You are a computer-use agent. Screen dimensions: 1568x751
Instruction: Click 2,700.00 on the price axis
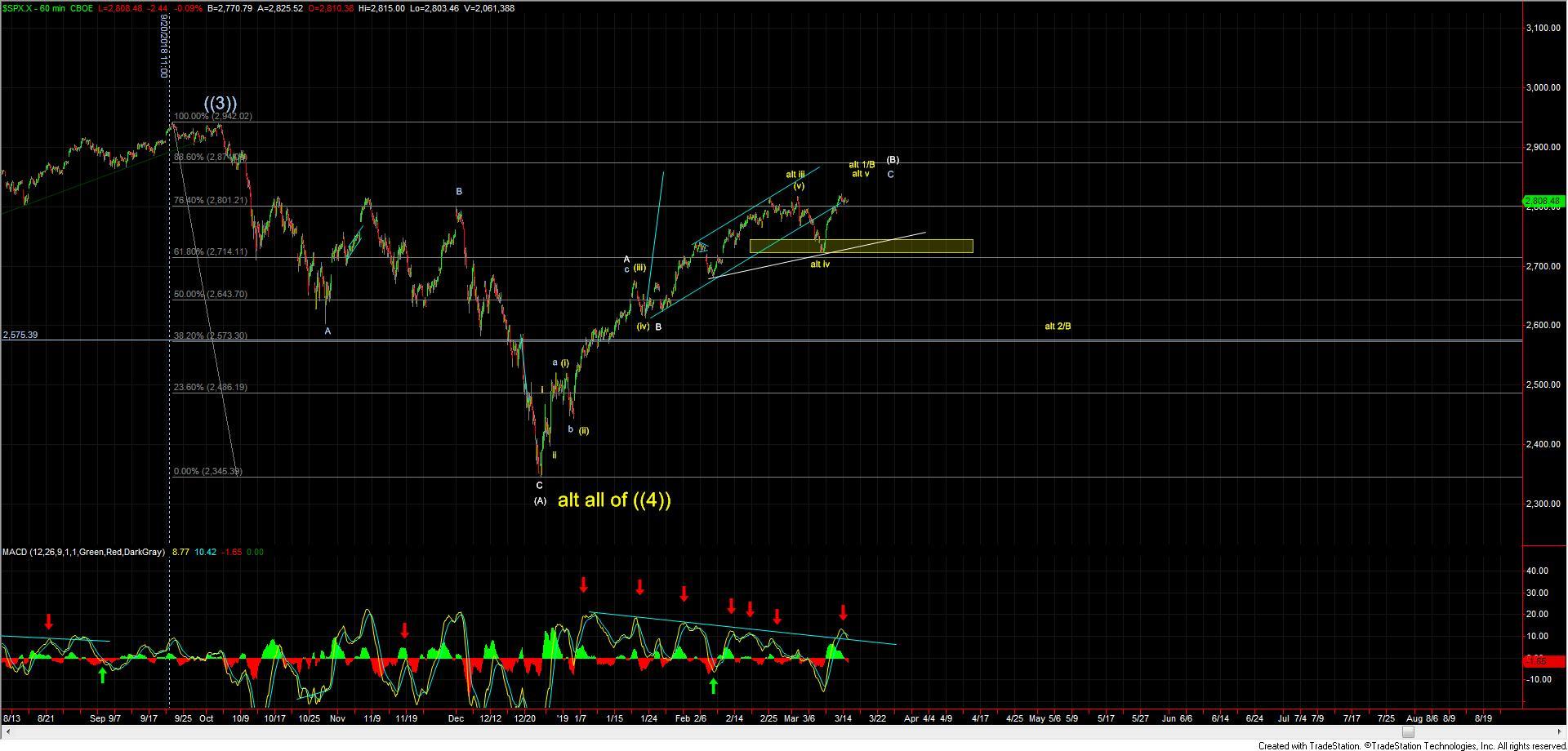(x=1543, y=266)
